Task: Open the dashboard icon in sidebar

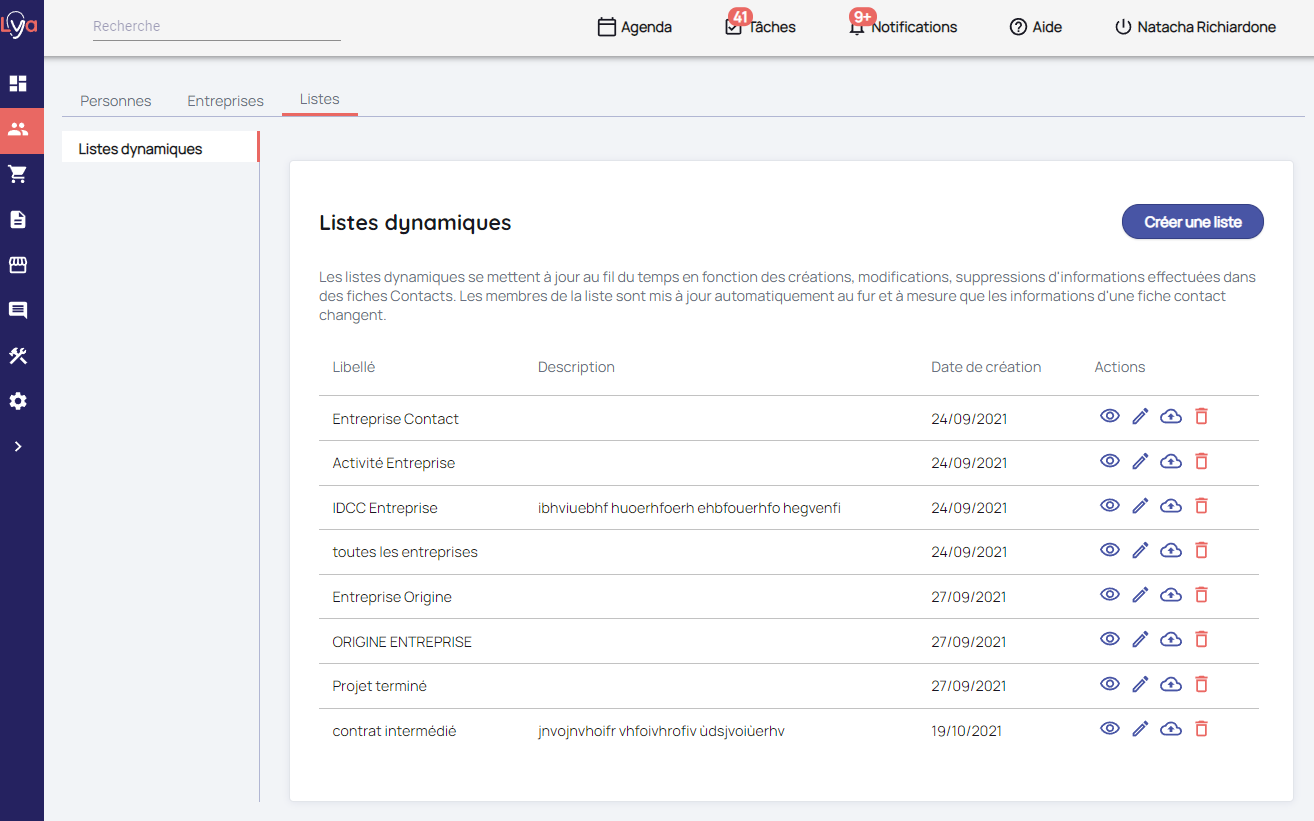Action: pos(18,84)
